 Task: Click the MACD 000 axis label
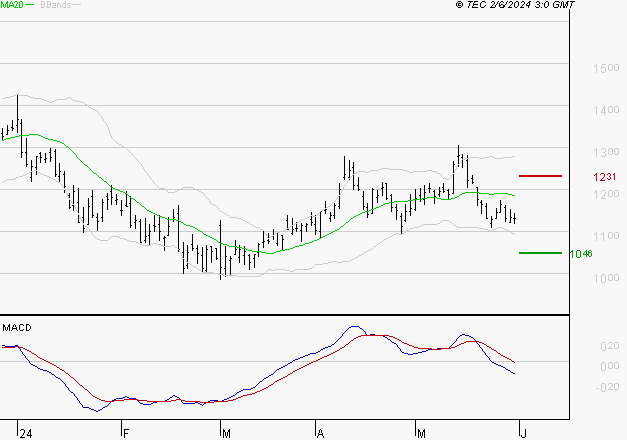(610, 366)
